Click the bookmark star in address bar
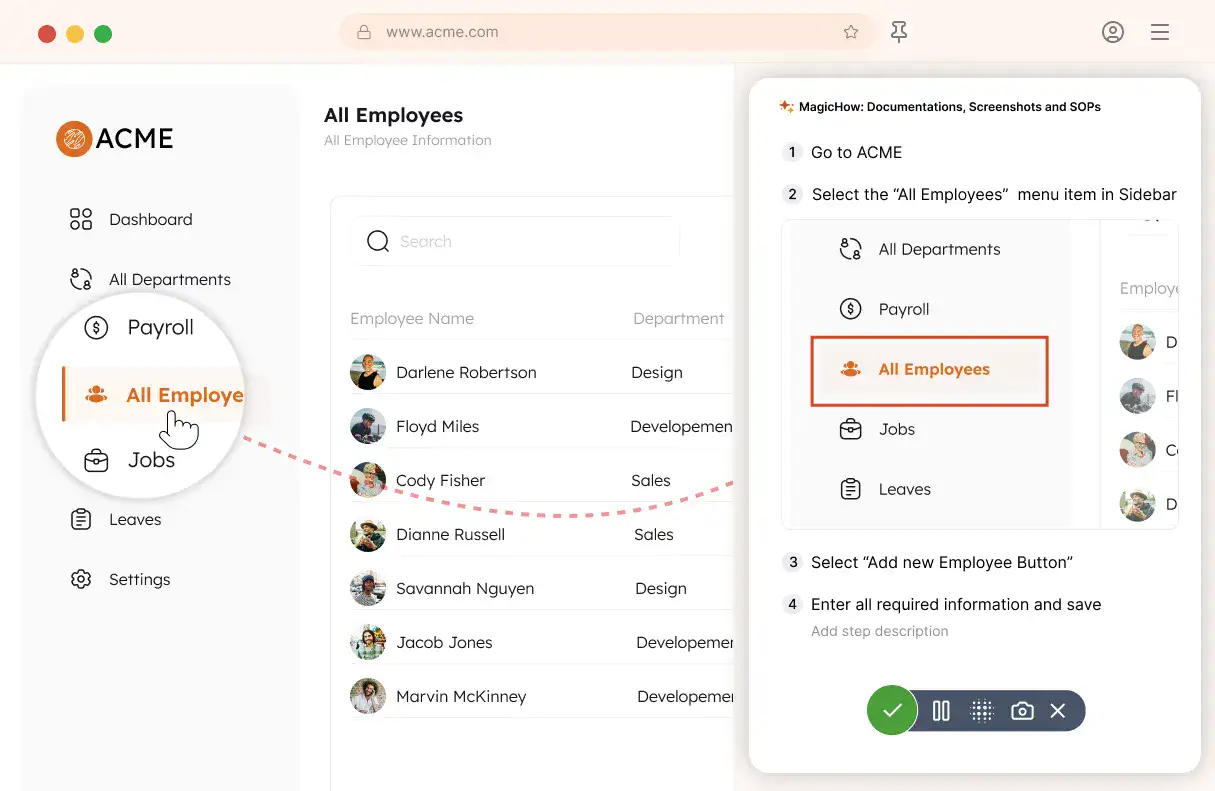 850,32
